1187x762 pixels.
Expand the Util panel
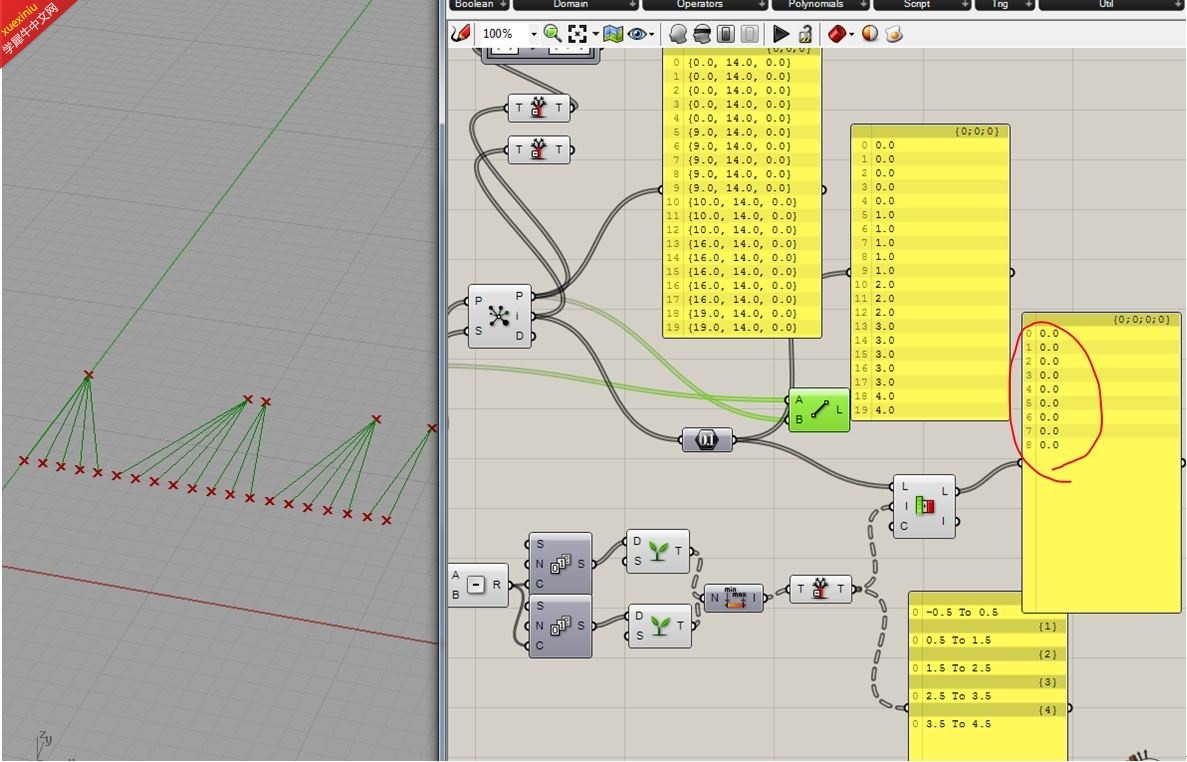click(1111, 5)
